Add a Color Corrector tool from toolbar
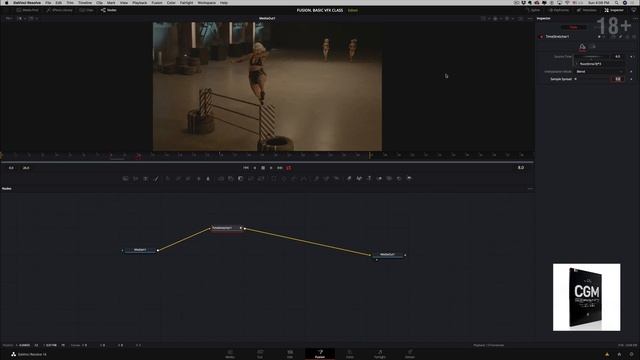The height and width of the screenshot is (360, 640). 168,179
